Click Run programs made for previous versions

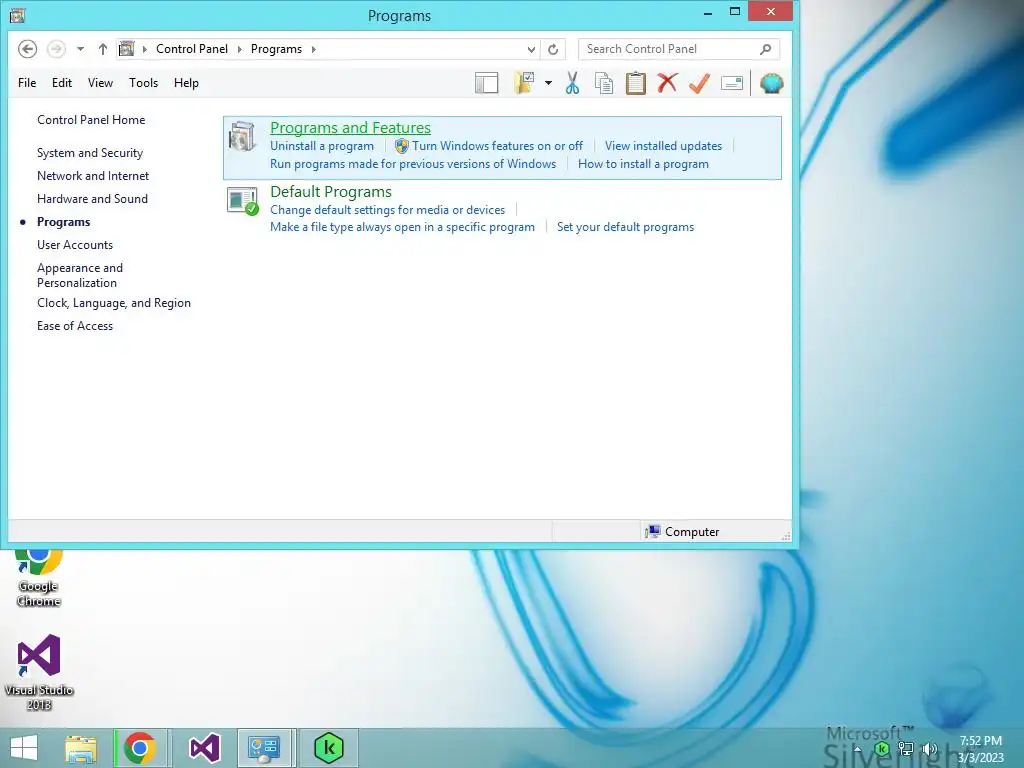point(413,164)
